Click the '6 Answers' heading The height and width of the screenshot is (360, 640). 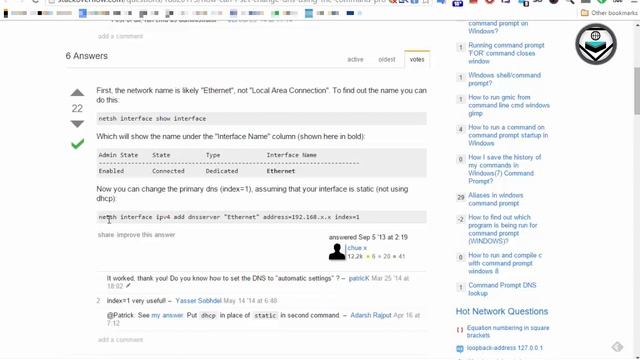pos(87,56)
